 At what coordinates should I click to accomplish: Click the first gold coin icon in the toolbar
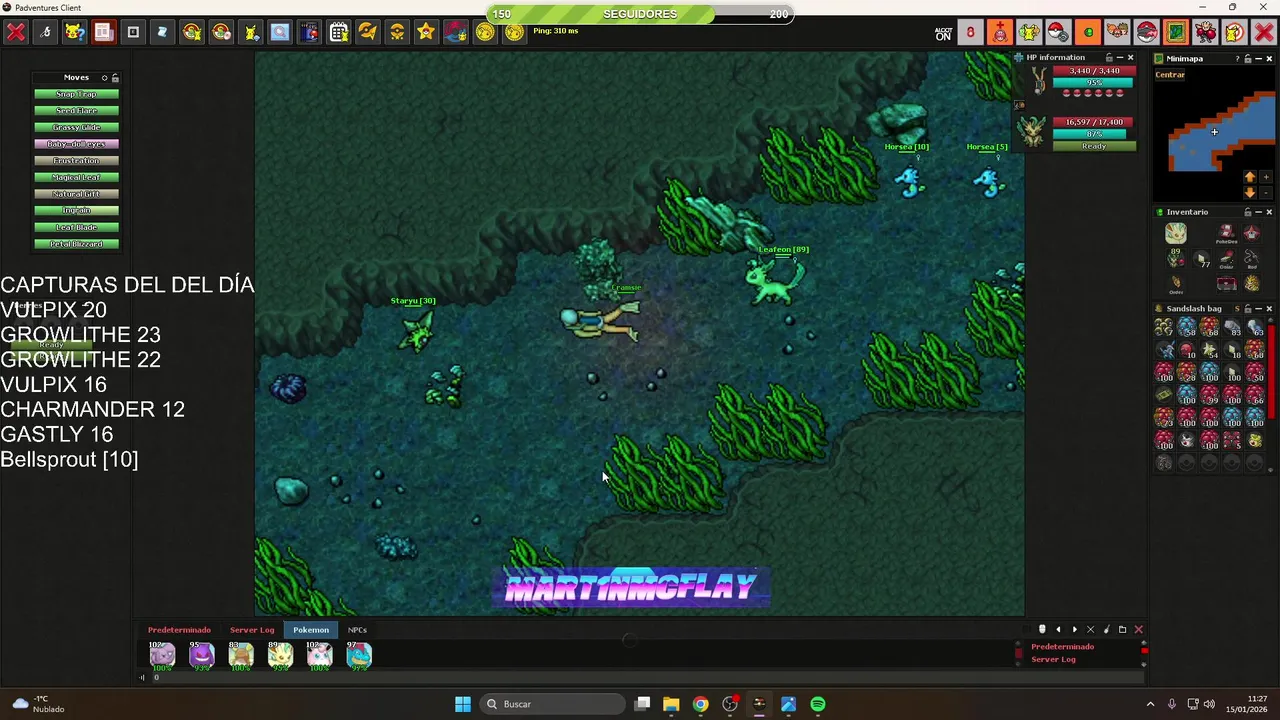[485, 32]
